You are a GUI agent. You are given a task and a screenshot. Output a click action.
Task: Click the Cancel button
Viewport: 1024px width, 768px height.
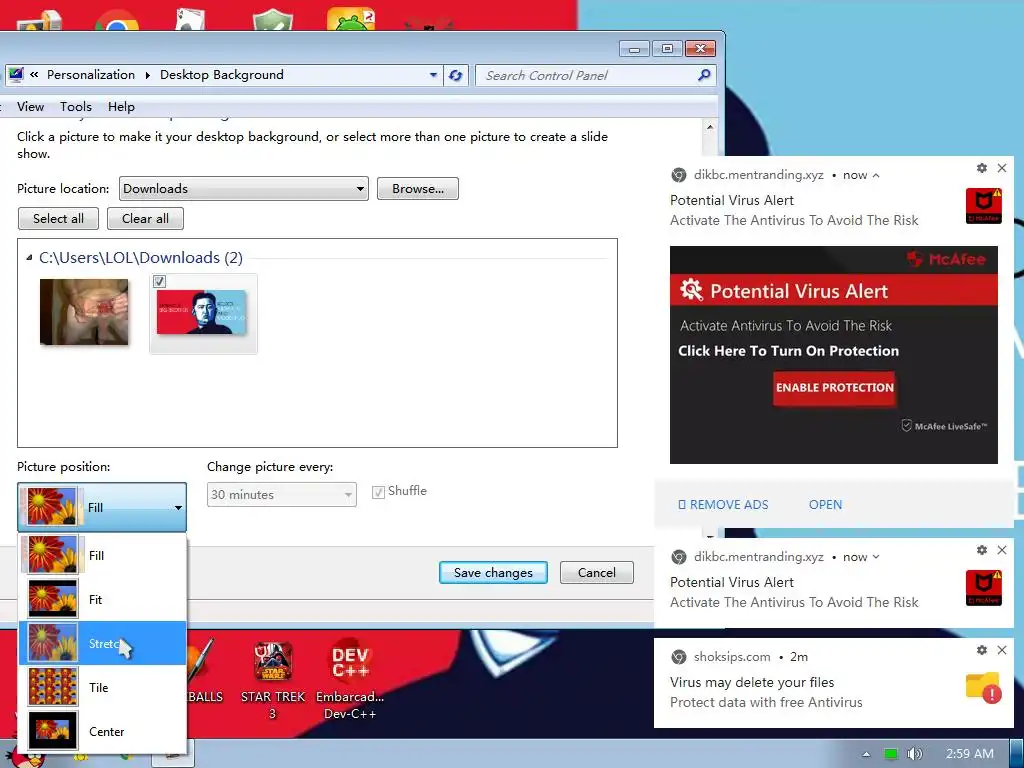point(596,573)
